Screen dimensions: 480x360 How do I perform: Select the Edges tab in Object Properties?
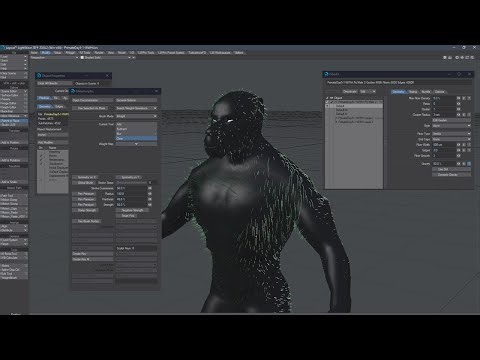tap(59, 107)
